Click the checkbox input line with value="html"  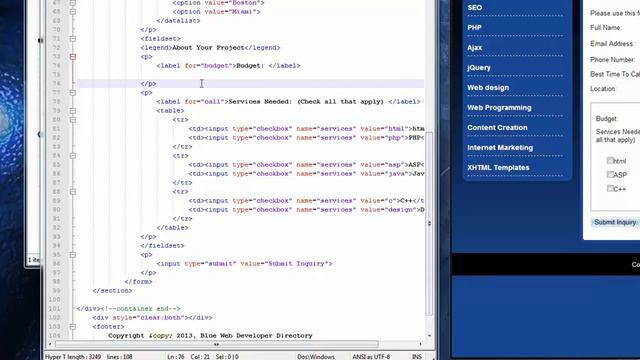(x=306, y=129)
